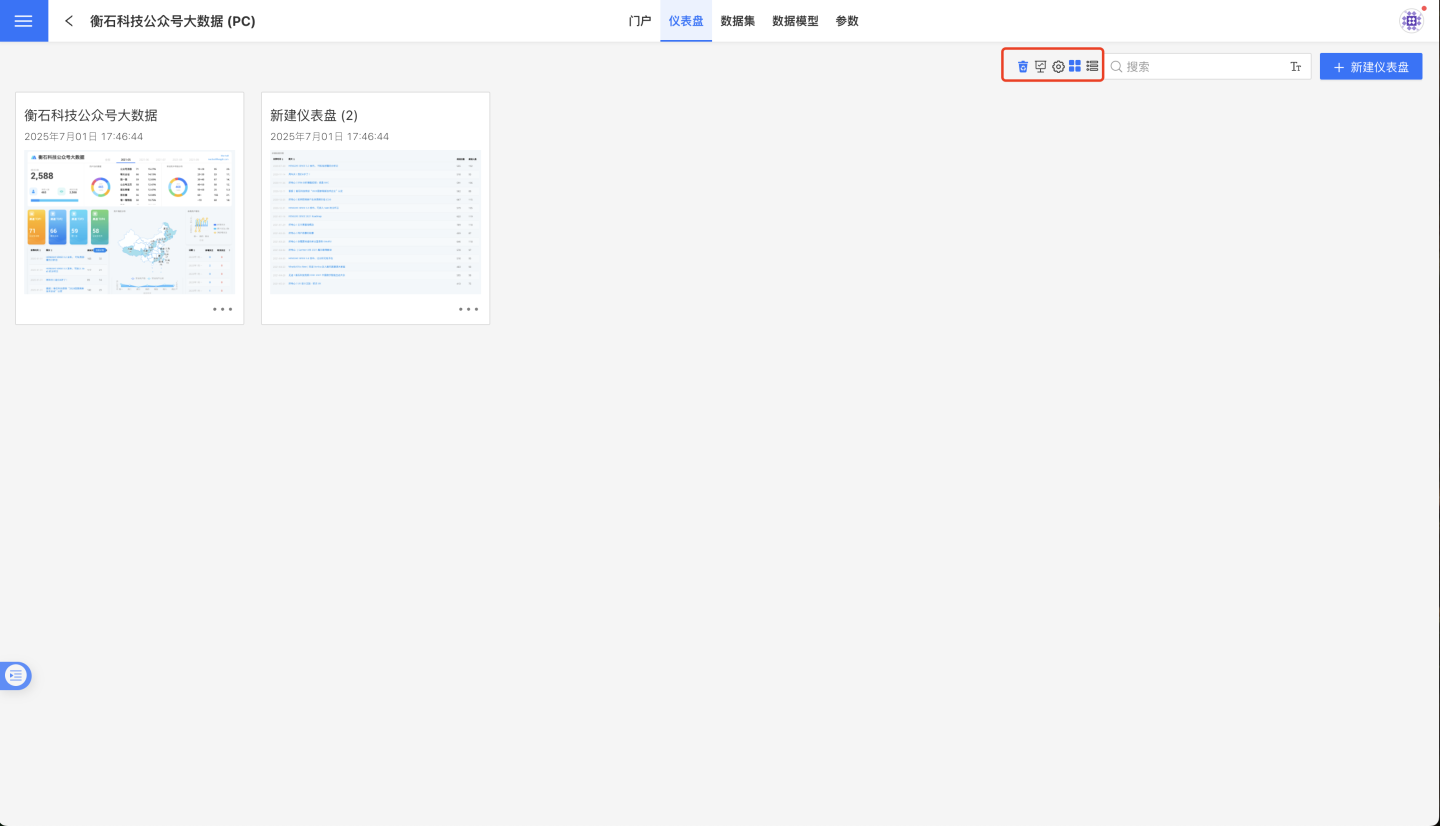Image resolution: width=1440 pixels, height=826 pixels.
Task: Click the back arrow beside the app title
Action: pyautogui.click(x=69, y=21)
